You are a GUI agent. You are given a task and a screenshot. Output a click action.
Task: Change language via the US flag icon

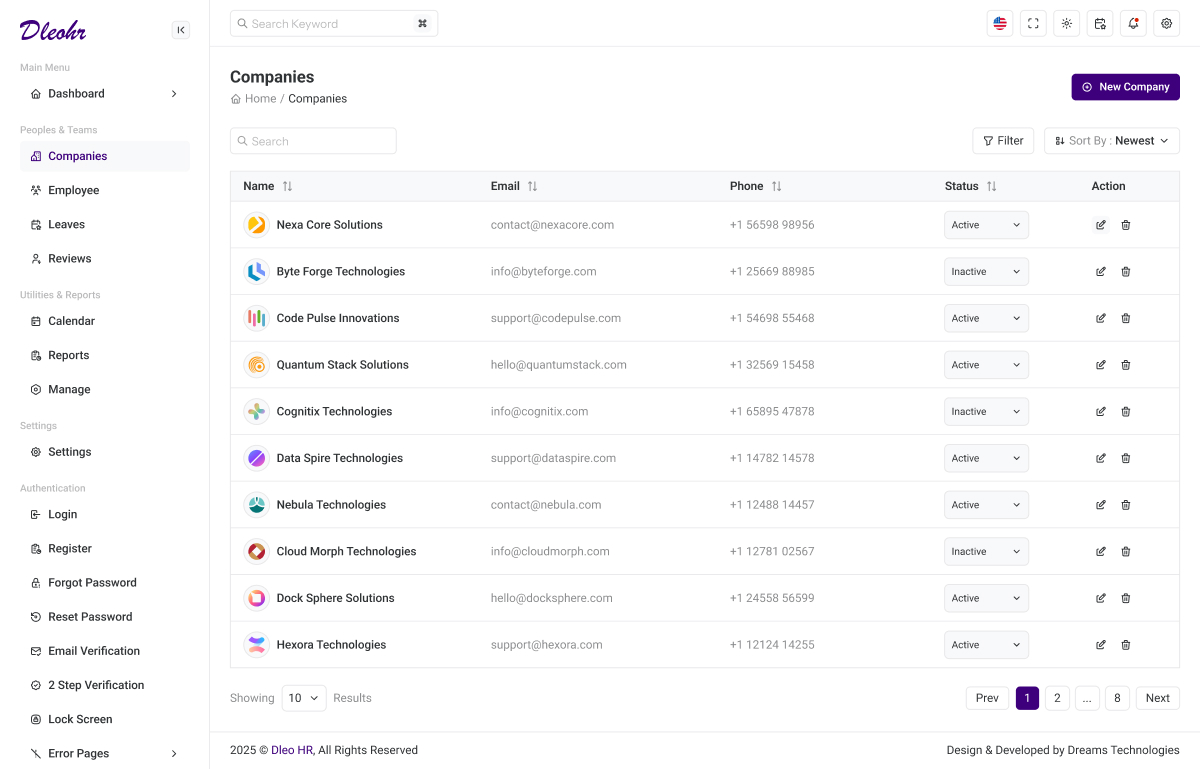(999, 22)
